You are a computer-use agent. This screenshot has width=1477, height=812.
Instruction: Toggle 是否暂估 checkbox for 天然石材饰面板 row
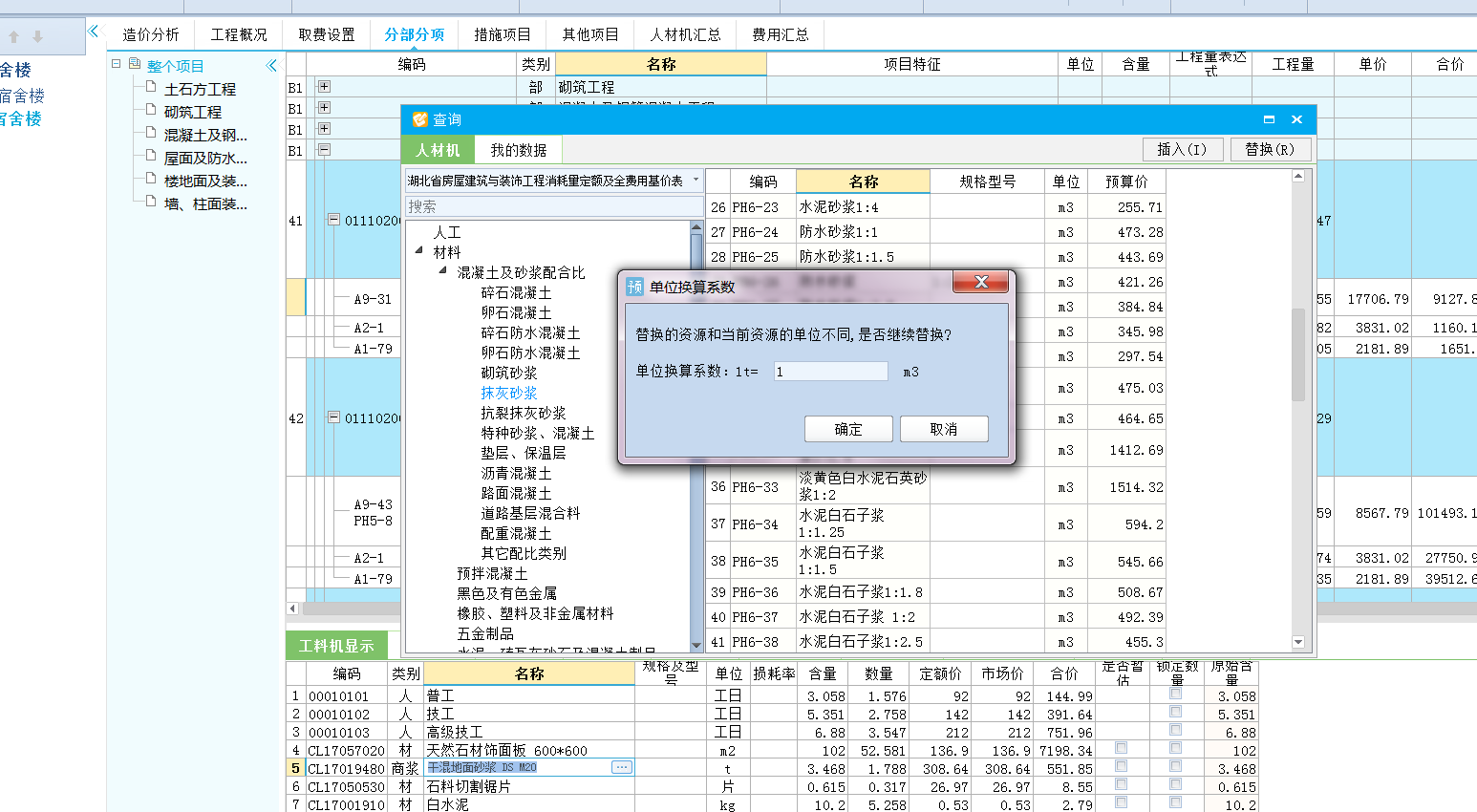click(1121, 749)
